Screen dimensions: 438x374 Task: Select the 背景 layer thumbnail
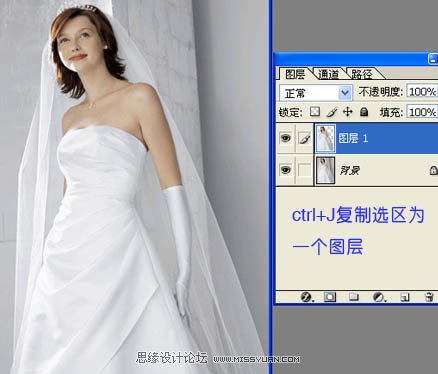325,170
